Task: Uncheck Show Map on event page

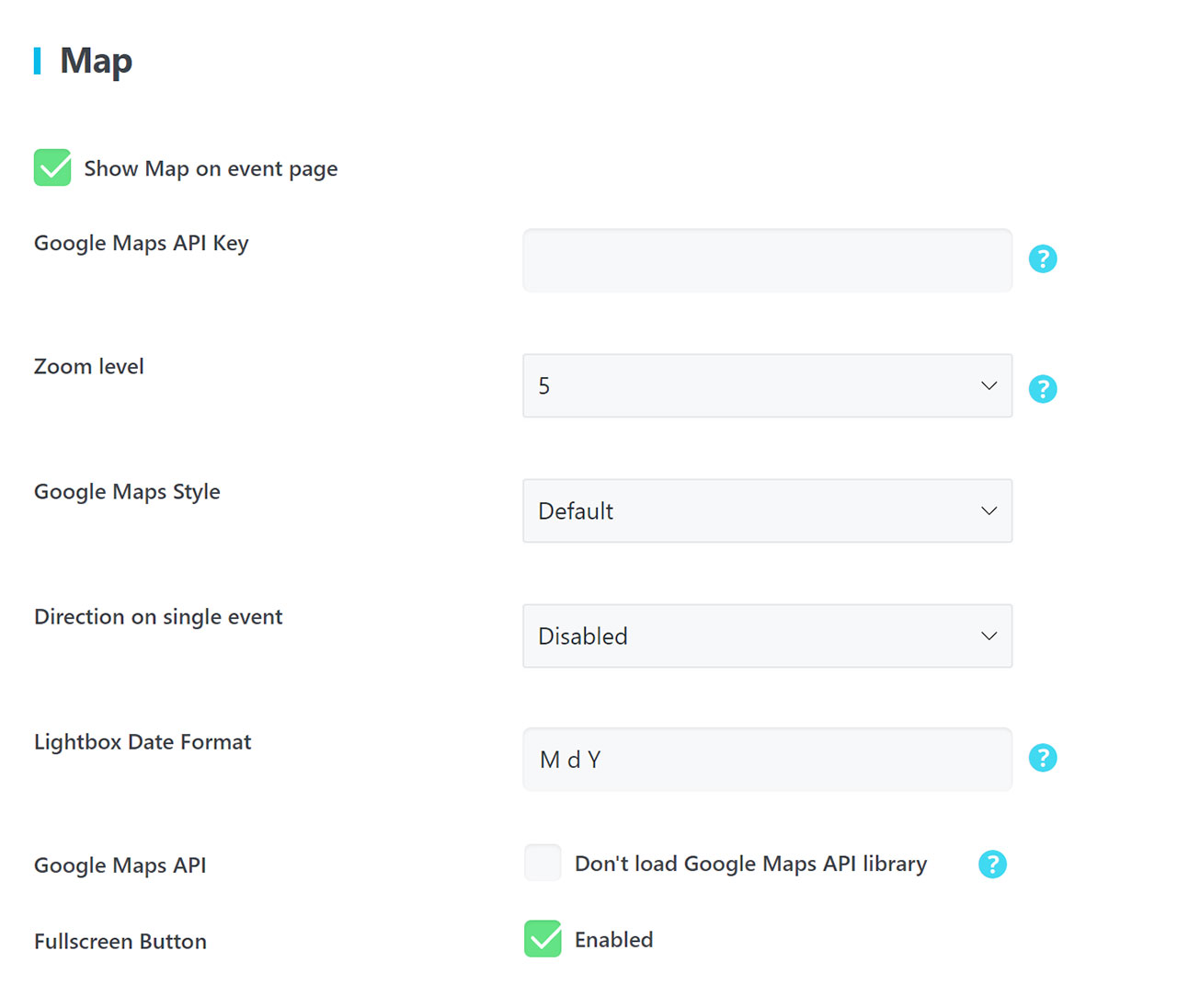Action: point(52,167)
